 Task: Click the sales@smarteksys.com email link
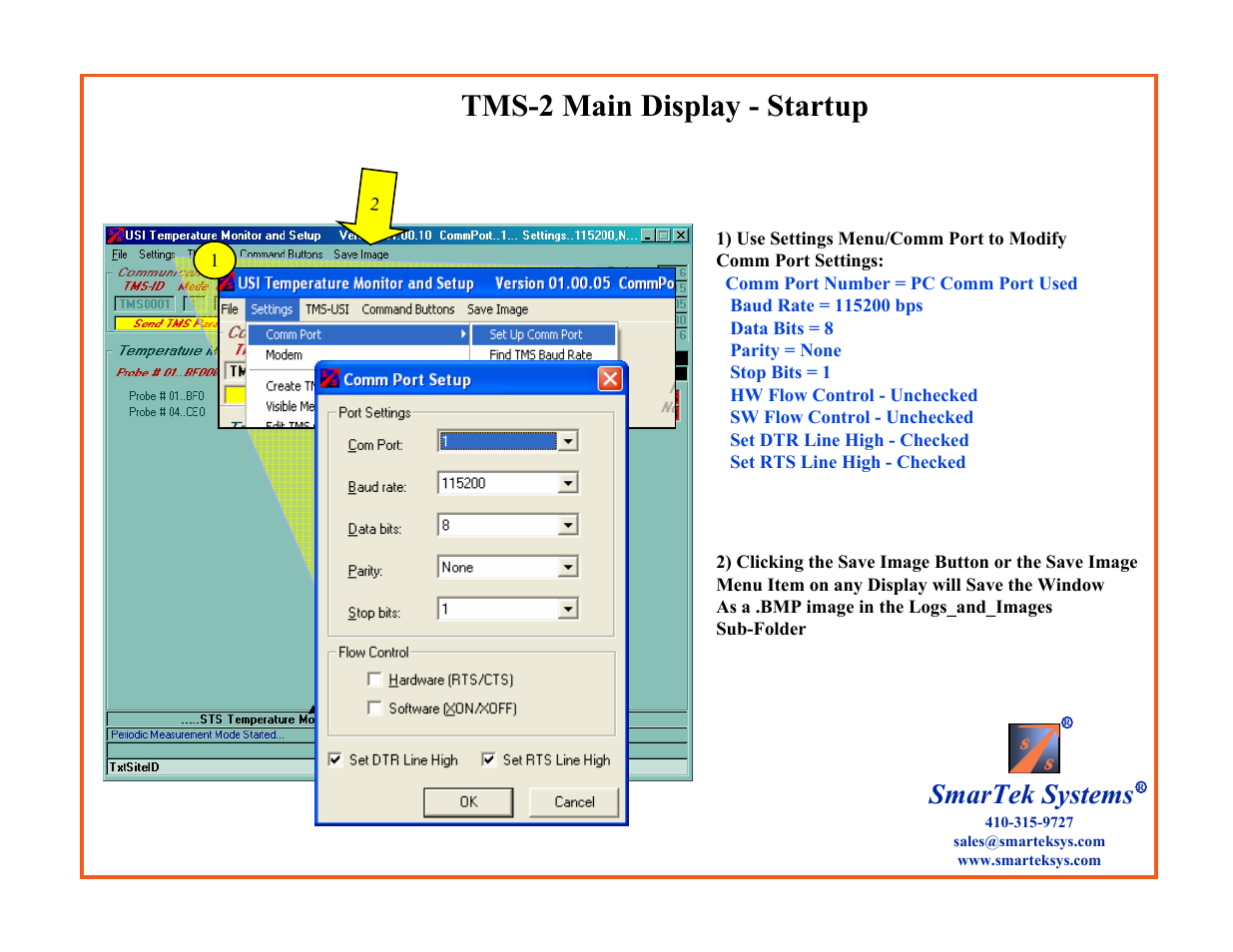click(x=1028, y=841)
